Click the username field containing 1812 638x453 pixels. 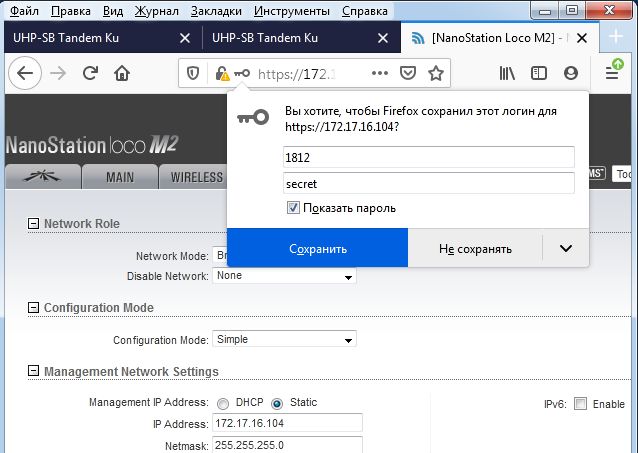click(428, 157)
